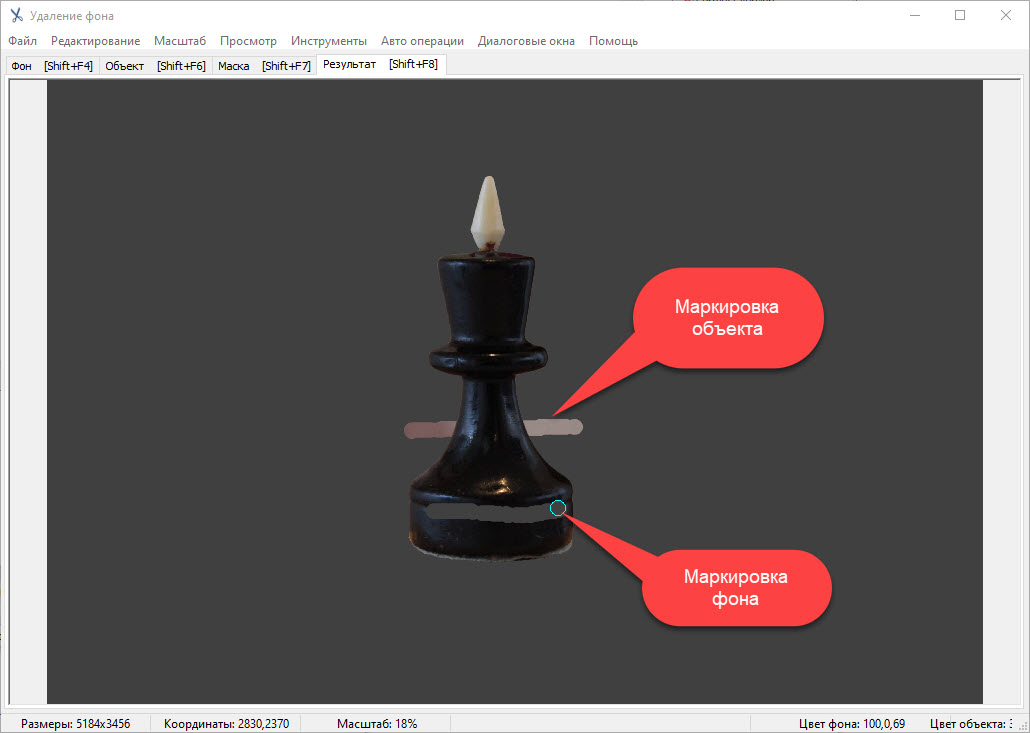
Task: Open the Диалоговые окна menu
Action: (x=526, y=41)
